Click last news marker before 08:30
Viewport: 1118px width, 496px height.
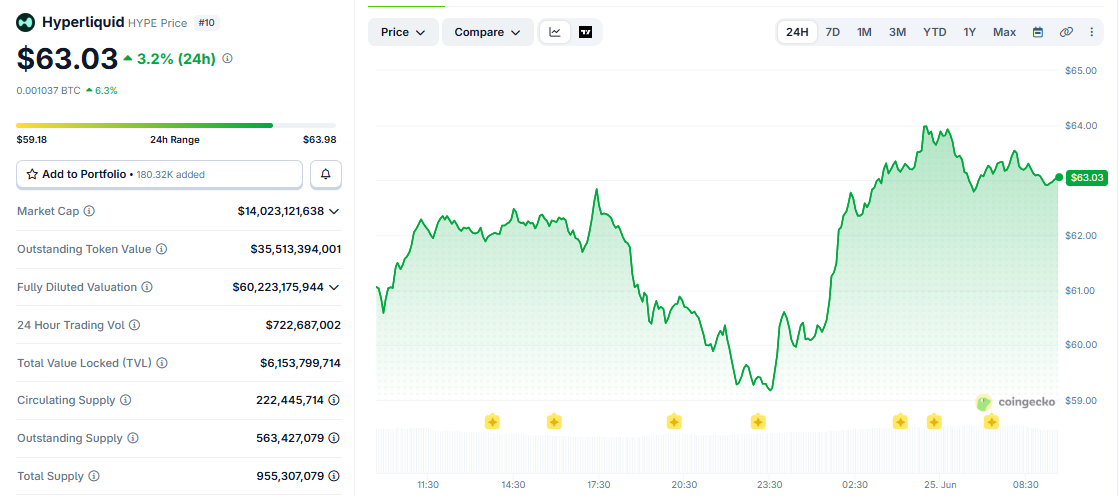click(x=991, y=422)
